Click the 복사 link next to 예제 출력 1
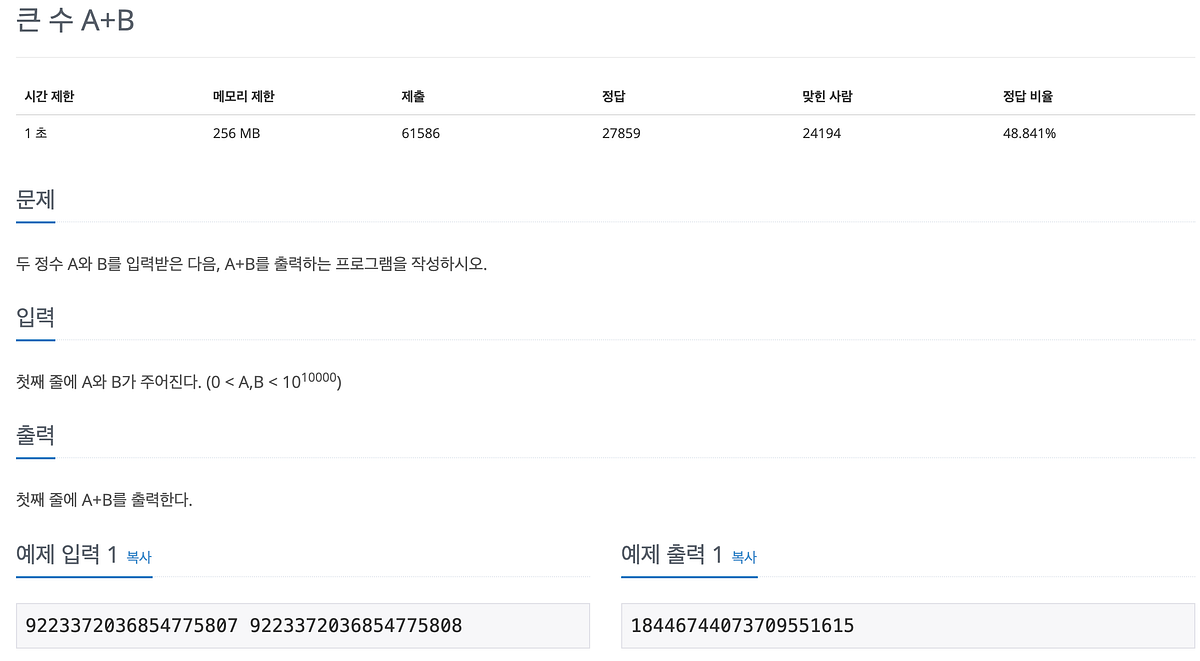1200x661 pixels. [742, 559]
